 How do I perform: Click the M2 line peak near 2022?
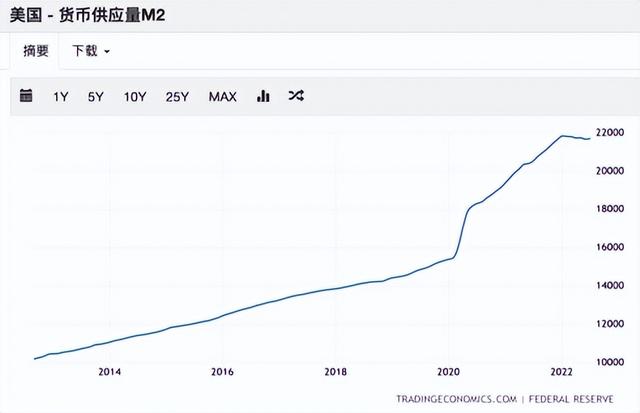pos(563,136)
